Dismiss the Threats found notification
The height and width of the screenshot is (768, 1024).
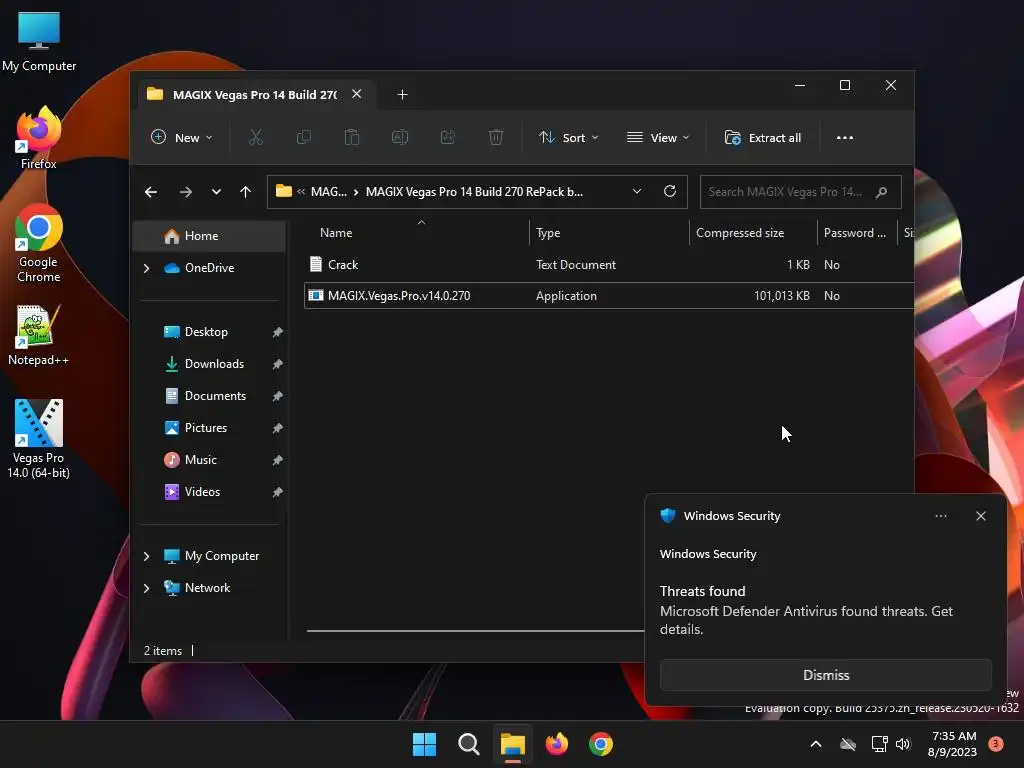[825, 675]
